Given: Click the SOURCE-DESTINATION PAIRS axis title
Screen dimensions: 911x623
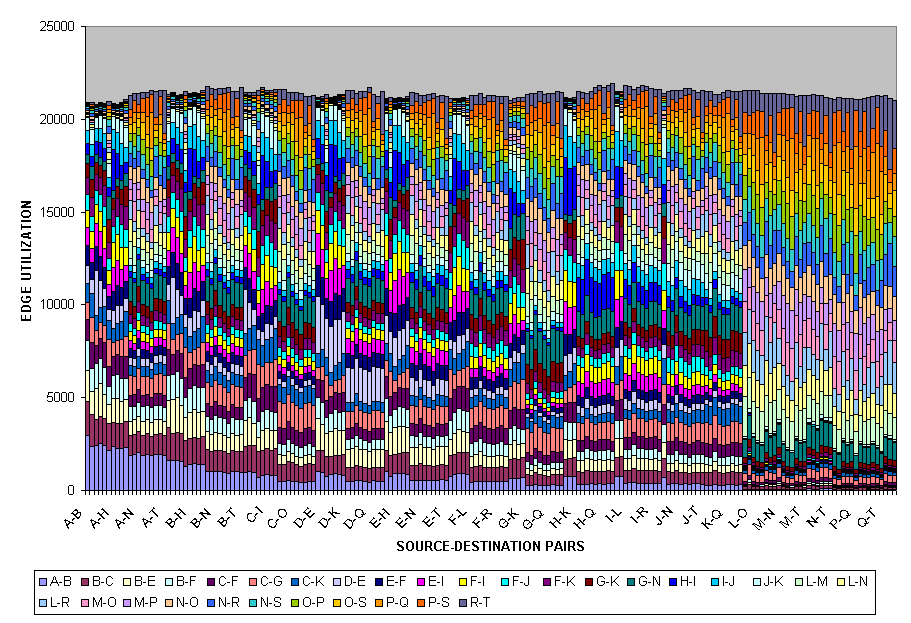Looking at the screenshot, I should tap(490, 546).
